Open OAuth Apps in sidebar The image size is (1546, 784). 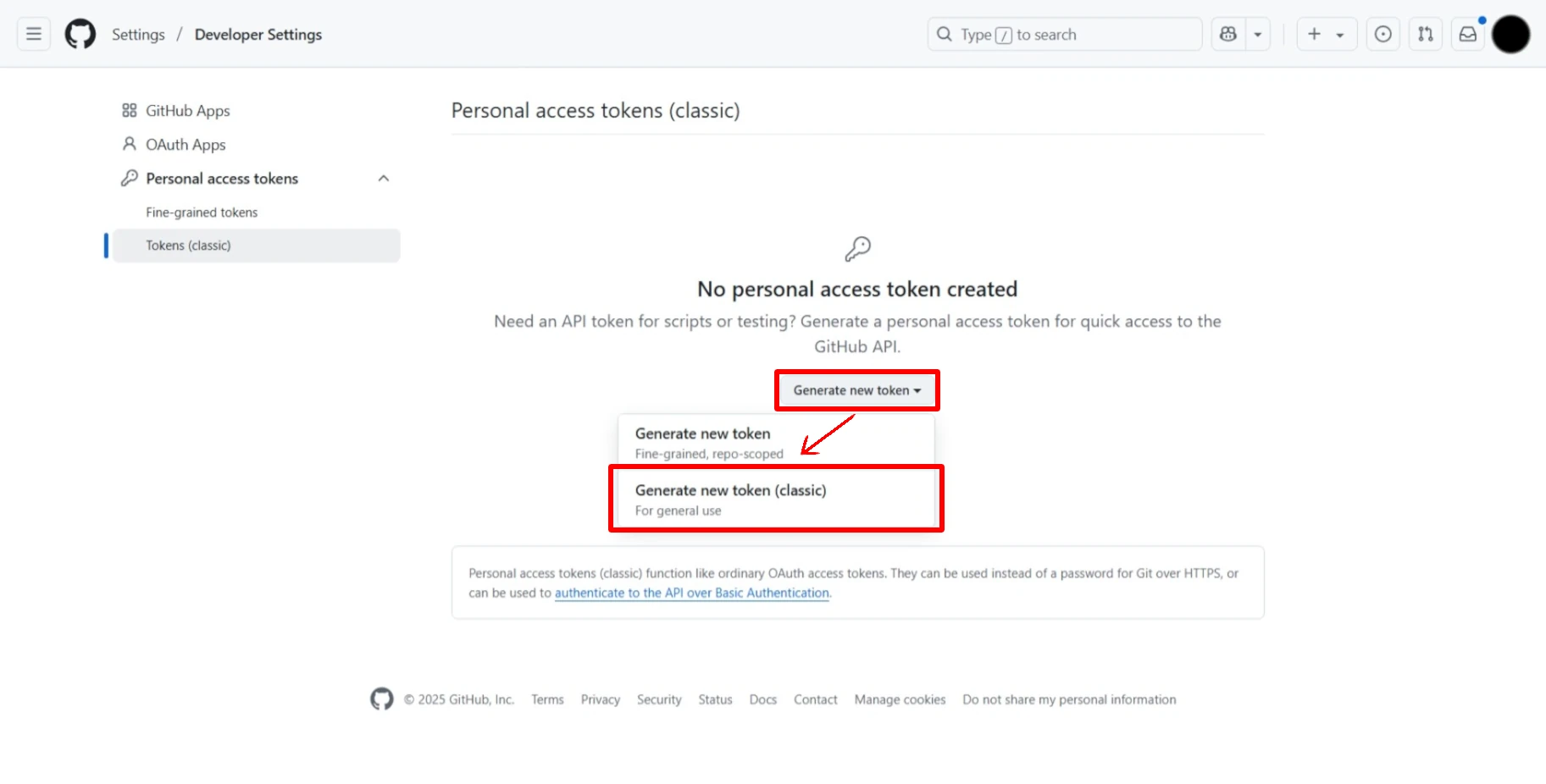point(186,145)
